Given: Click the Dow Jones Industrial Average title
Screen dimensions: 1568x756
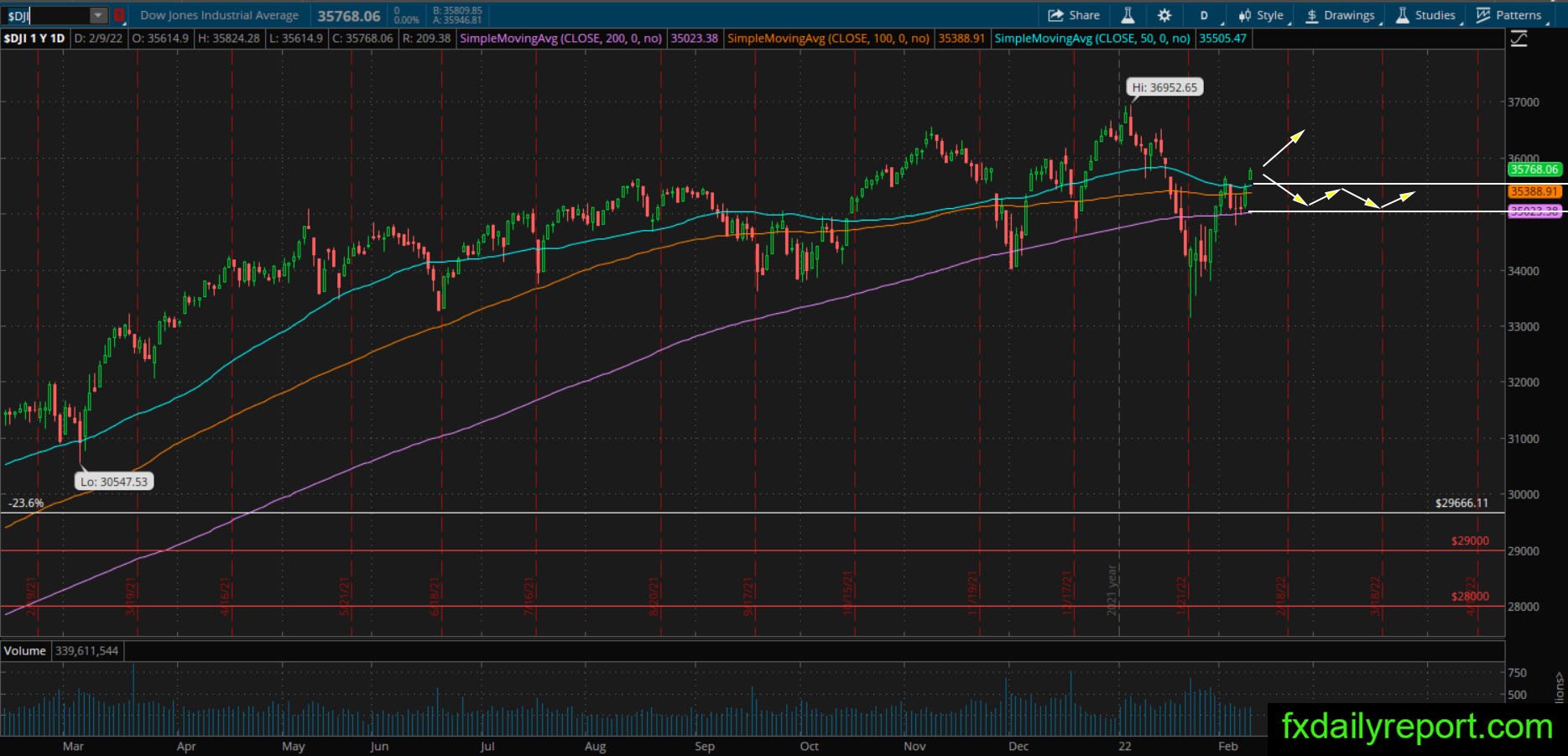Looking at the screenshot, I should [x=220, y=15].
